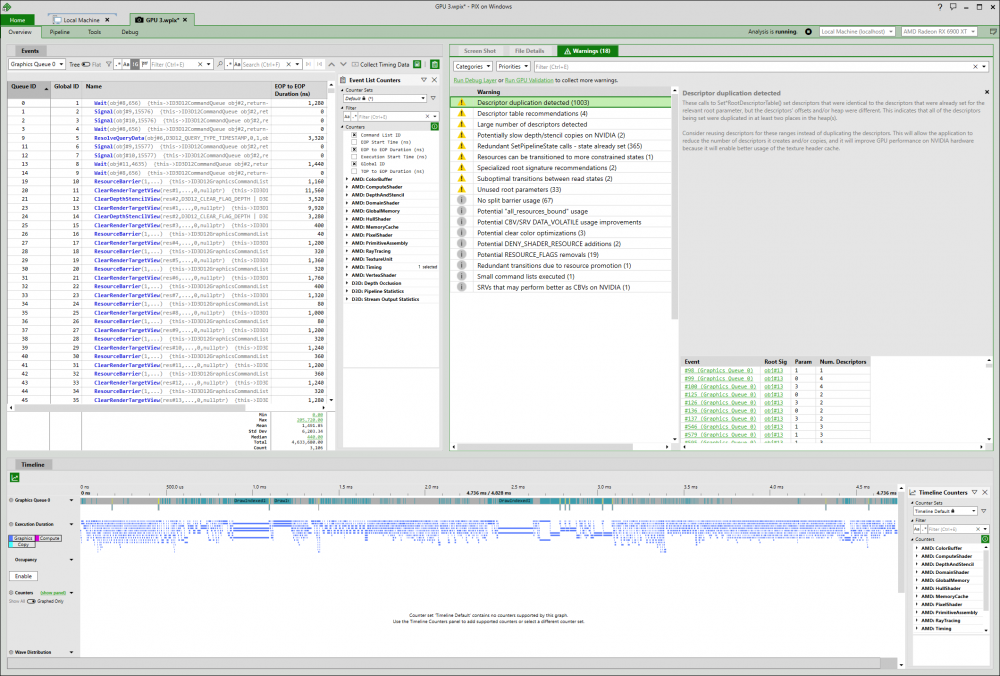This screenshot has height=676, width=1000.
Task: Enable EOP Start Time (ns) counter checkbox
Action: point(354,142)
